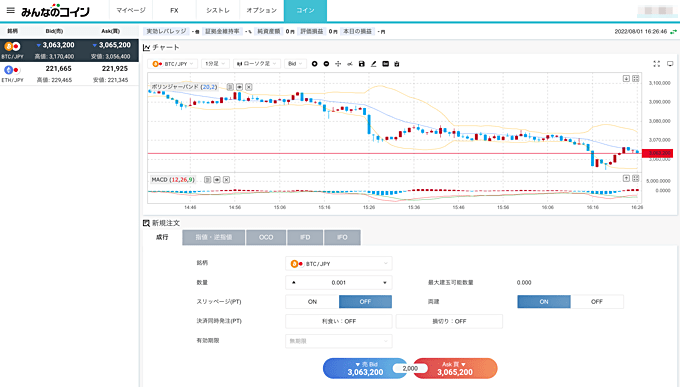Select the OCO order tab
The height and width of the screenshot is (387, 680).
(x=266, y=237)
